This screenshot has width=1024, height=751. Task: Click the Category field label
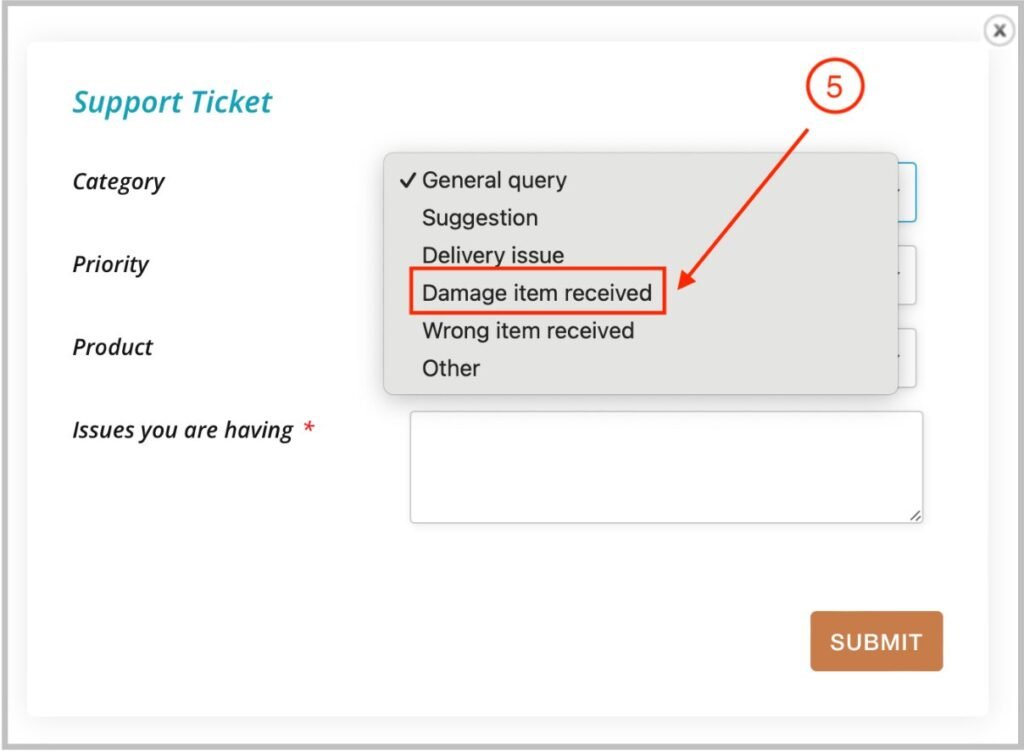[x=118, y=182]
